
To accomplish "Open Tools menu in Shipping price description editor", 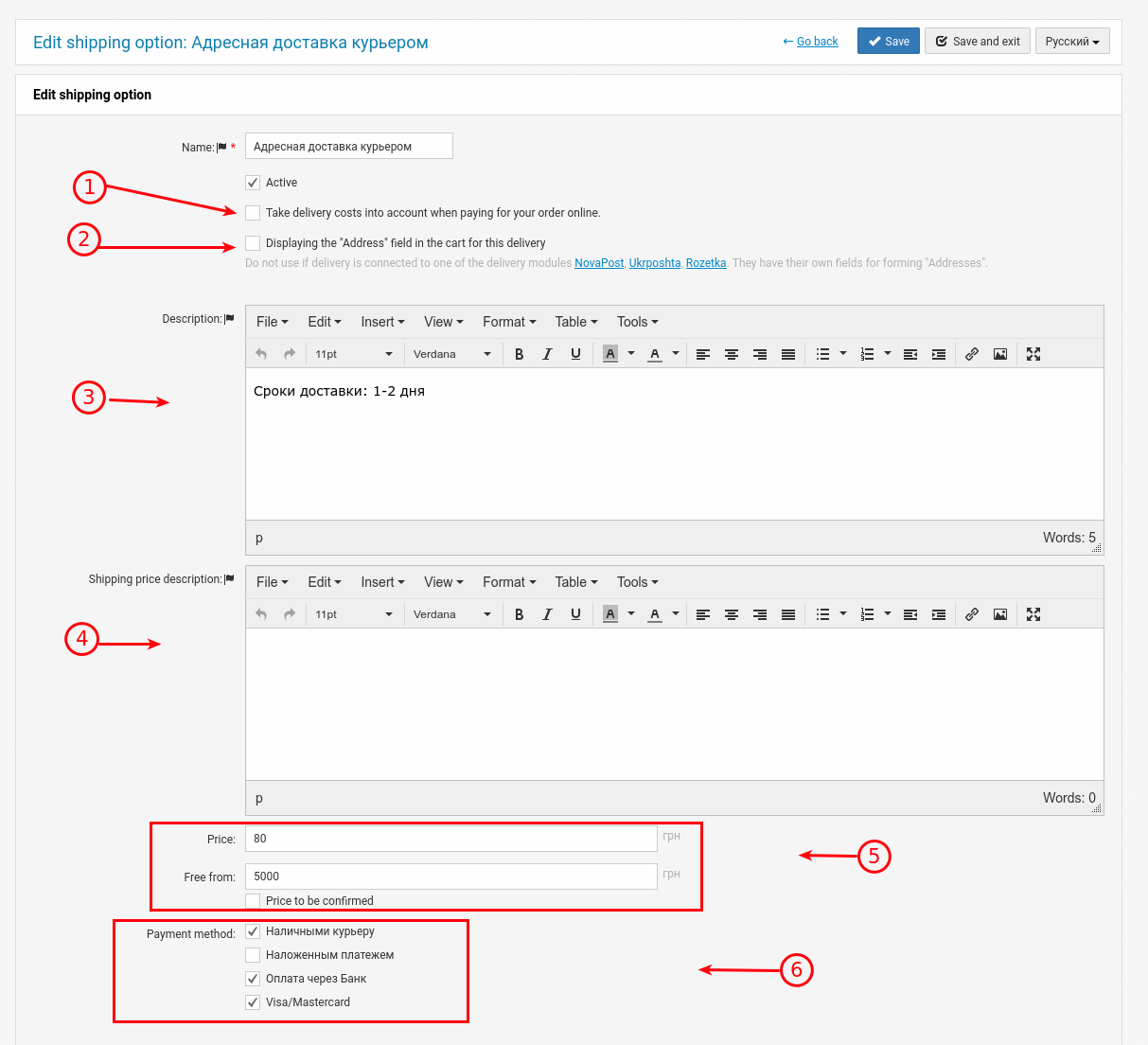I will click(x=637, y=582).
